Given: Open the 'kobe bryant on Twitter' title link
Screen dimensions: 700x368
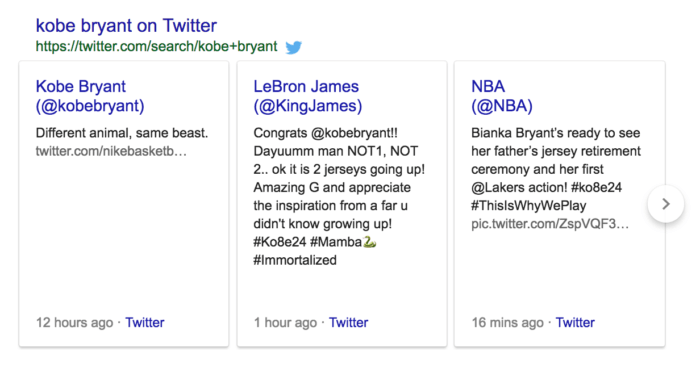Looking at the screenshot, I should (126, 25).
